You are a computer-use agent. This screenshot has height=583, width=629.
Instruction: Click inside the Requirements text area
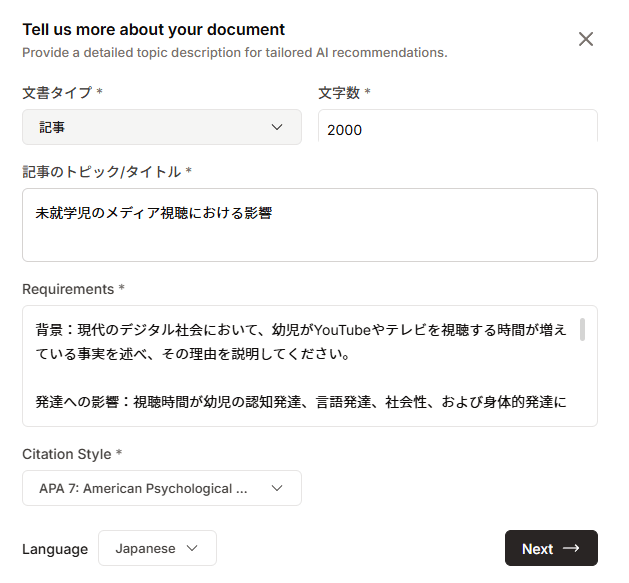tap(310, 366)
